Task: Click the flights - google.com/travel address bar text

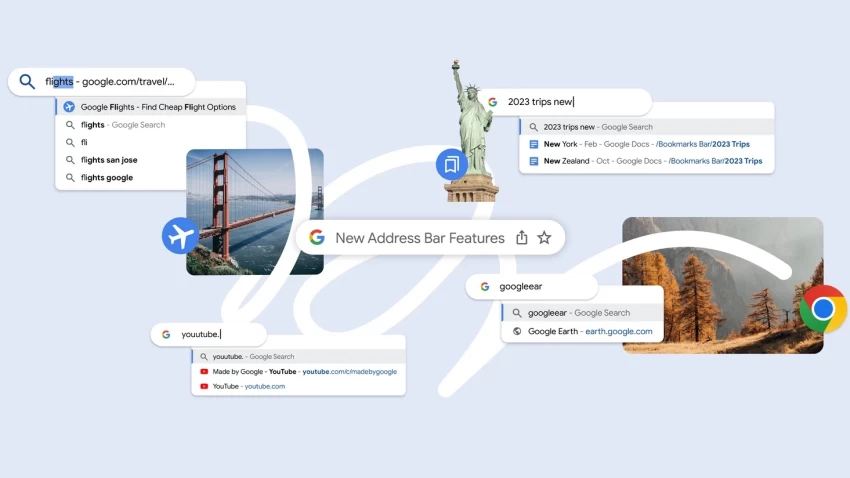Action: click(x=110, y=82)
